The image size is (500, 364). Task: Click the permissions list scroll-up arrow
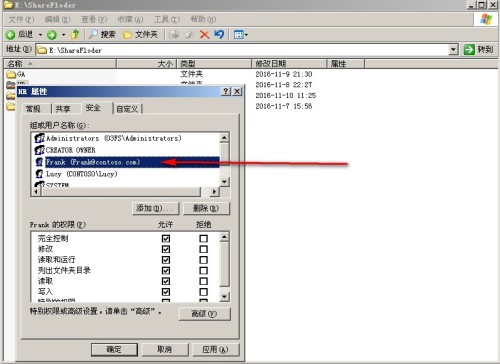tap(224, 237)
